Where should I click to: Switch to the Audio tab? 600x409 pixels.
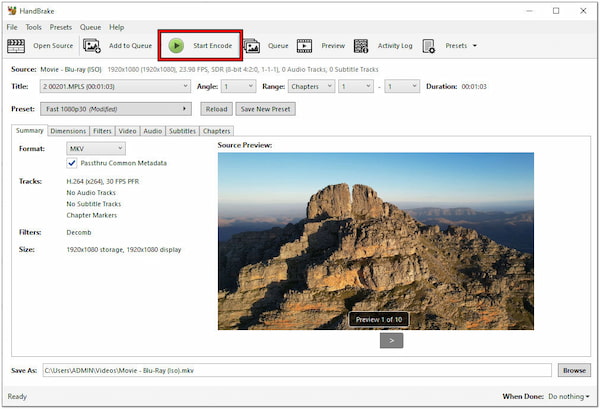pos(153,131)
